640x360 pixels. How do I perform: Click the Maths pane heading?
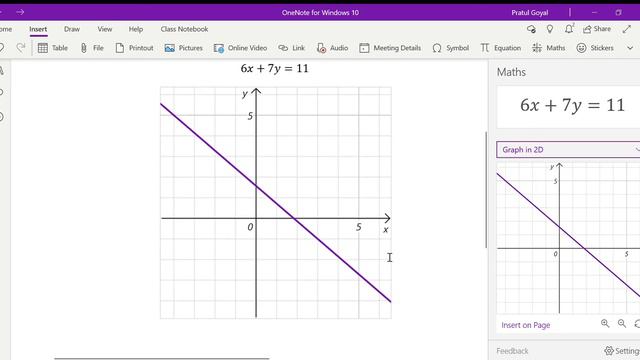511,72
